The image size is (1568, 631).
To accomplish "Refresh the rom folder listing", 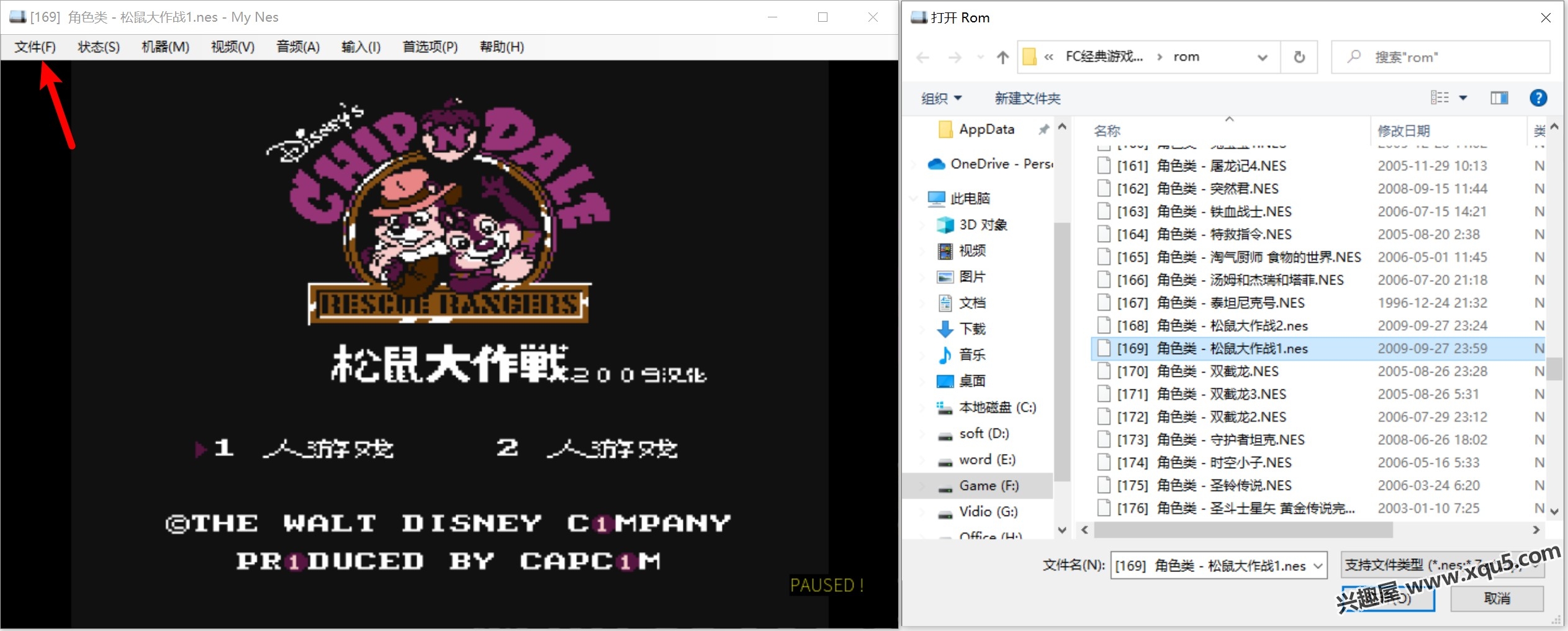I will 1299,57.
